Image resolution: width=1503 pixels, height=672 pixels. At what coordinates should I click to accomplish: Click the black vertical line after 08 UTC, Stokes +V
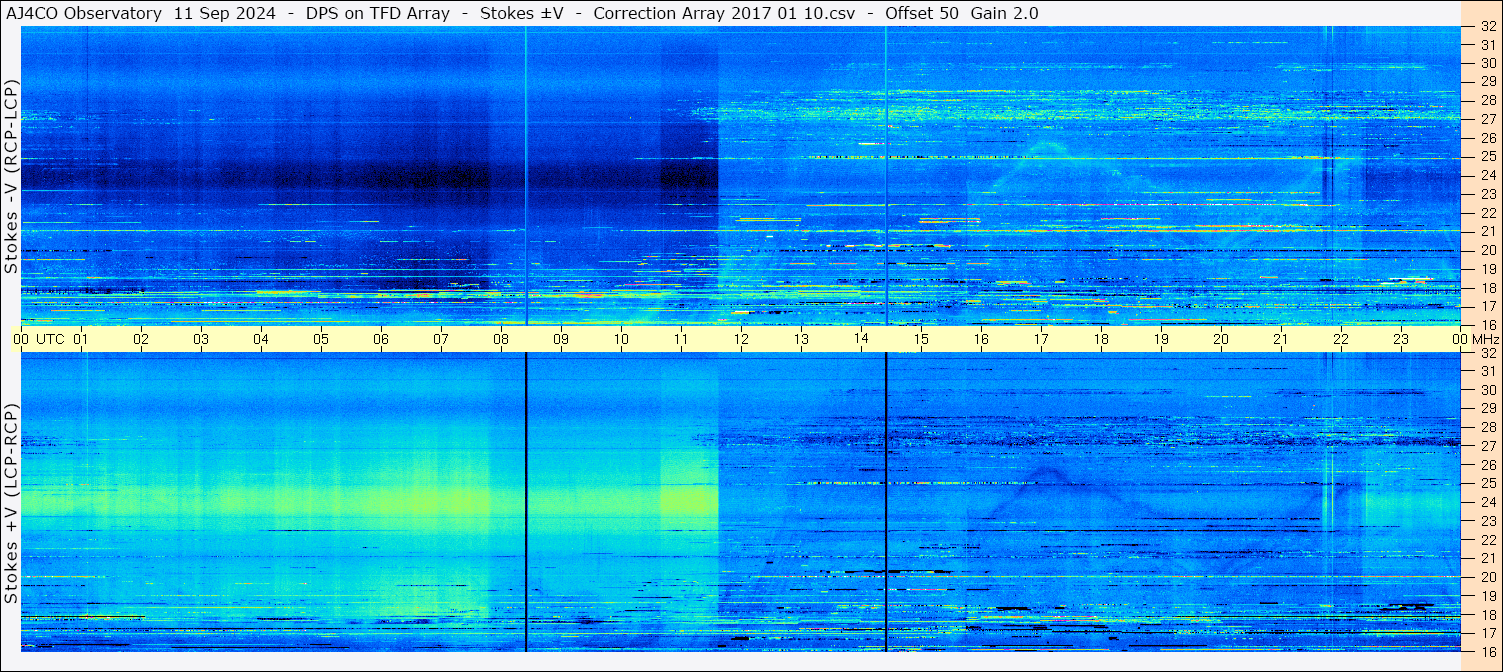[x=525, y=502]
